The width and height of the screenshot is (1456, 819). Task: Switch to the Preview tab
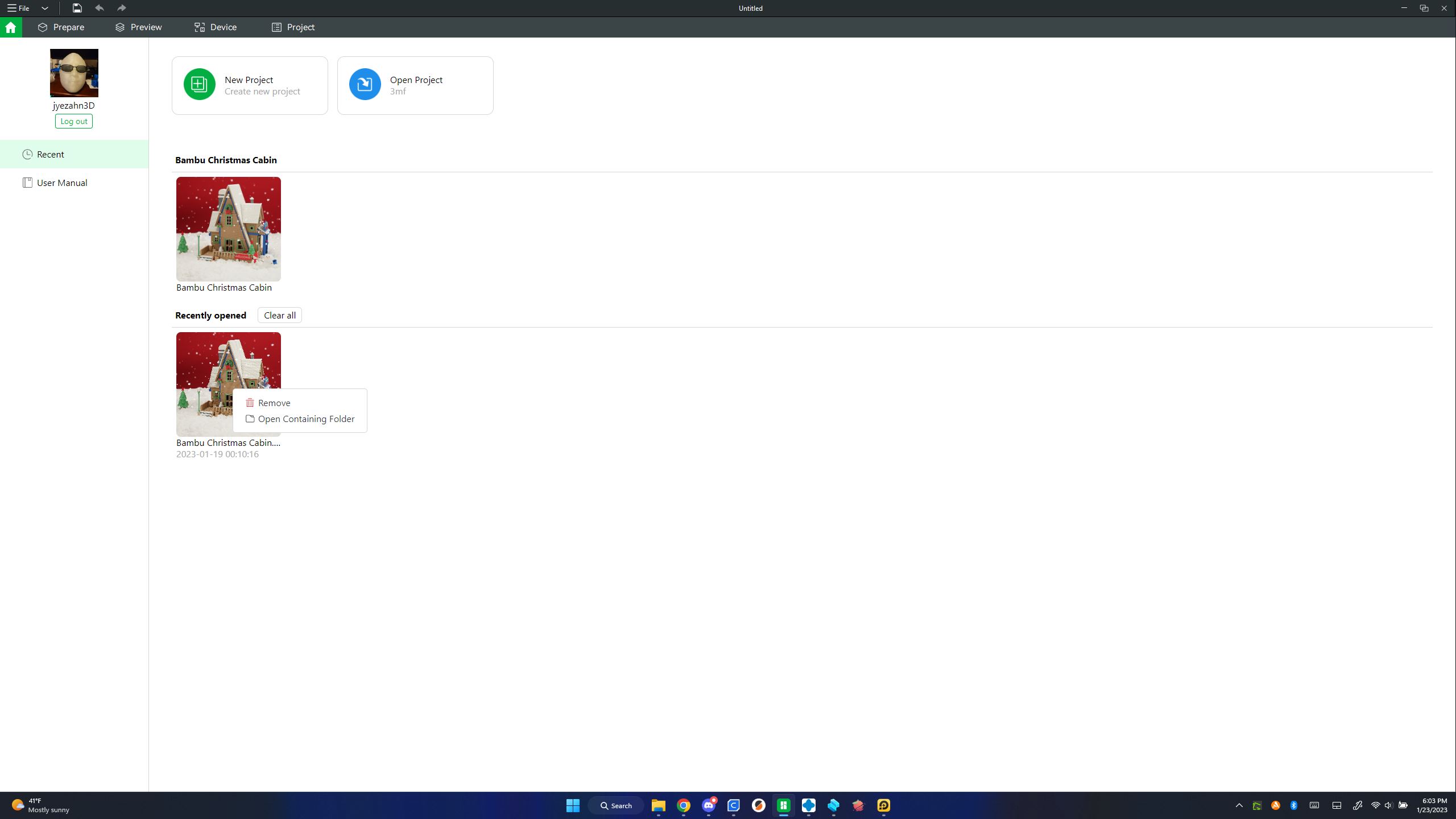click(138, 27)
